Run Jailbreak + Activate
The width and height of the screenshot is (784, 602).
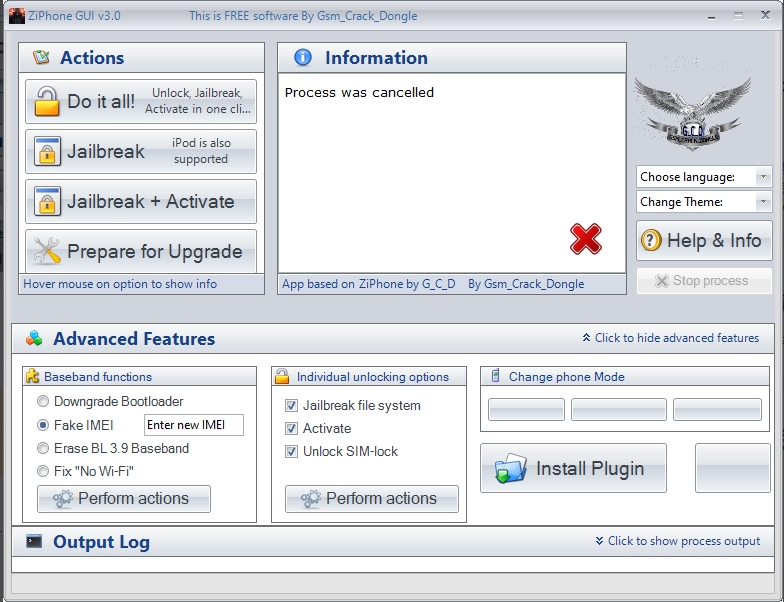click(x=140, y=201)
